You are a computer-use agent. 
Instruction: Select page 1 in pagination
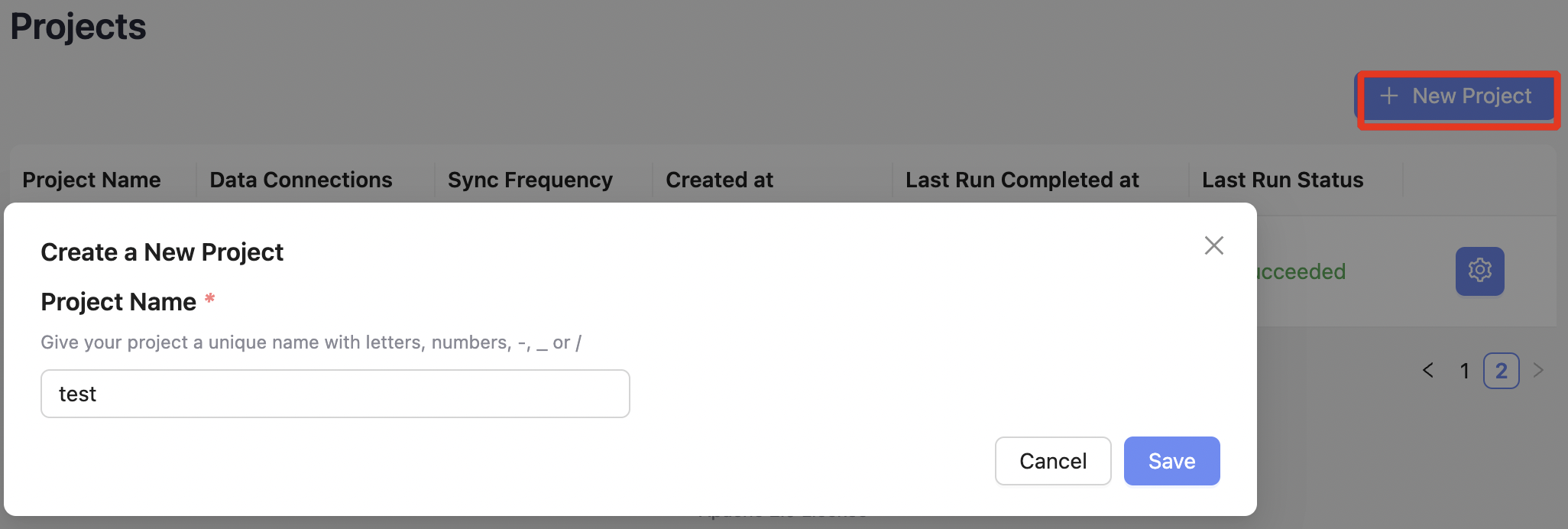[1464, 371]
